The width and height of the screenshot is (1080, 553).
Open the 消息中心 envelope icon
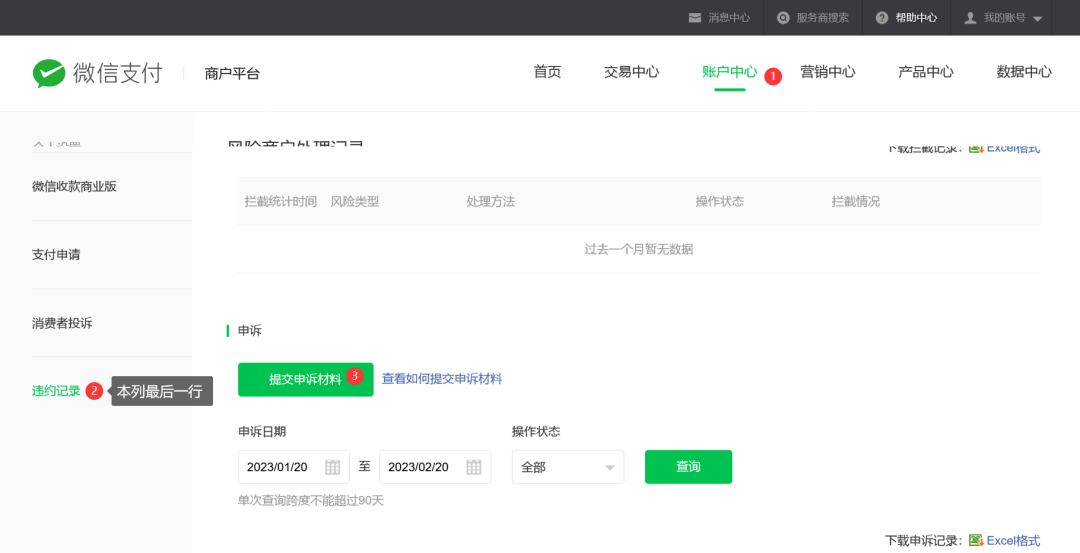(x=695, y=18)
